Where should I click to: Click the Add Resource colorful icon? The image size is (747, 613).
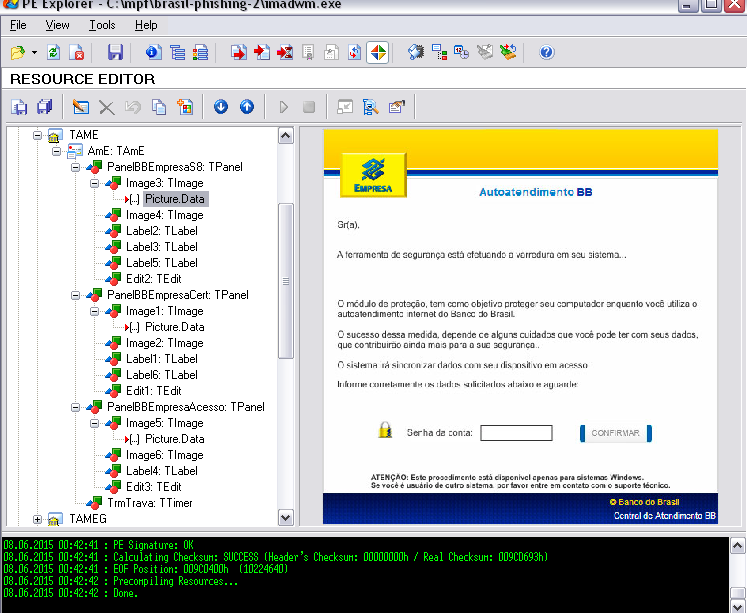pyautogui.click(x=185, y=107)
